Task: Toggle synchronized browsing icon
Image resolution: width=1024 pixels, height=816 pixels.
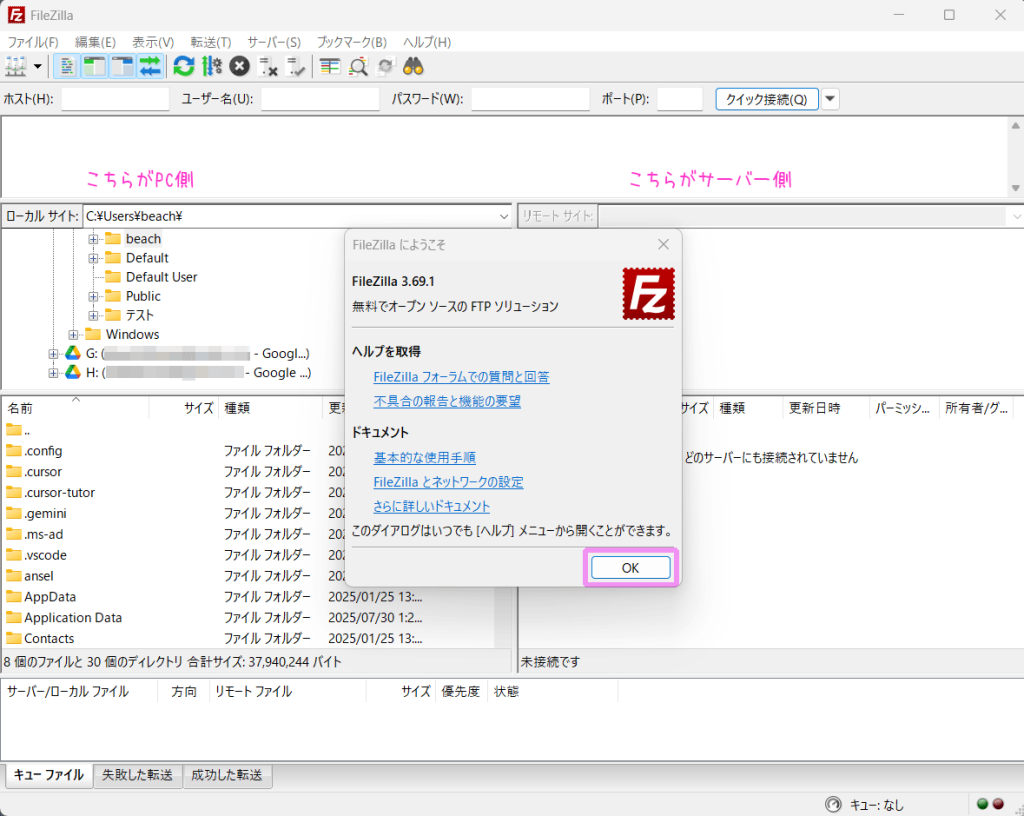Action: (x=386, y=67)
